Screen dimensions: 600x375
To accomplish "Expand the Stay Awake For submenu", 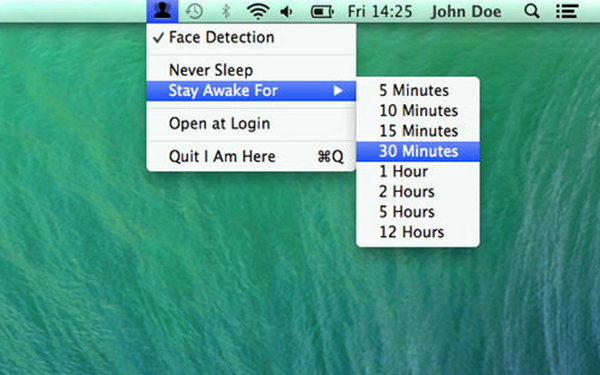I will pos(251,91).
